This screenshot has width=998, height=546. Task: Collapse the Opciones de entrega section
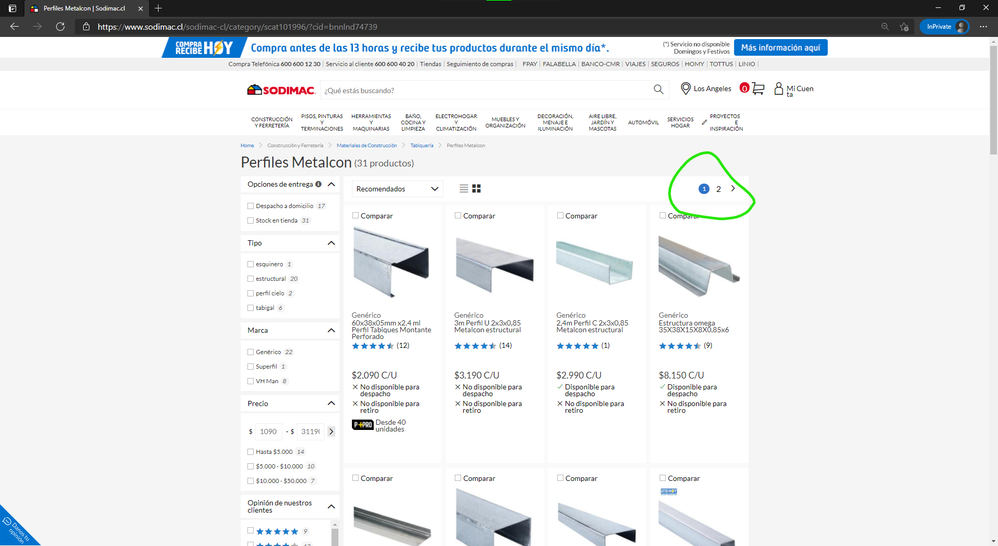(331, 184)
